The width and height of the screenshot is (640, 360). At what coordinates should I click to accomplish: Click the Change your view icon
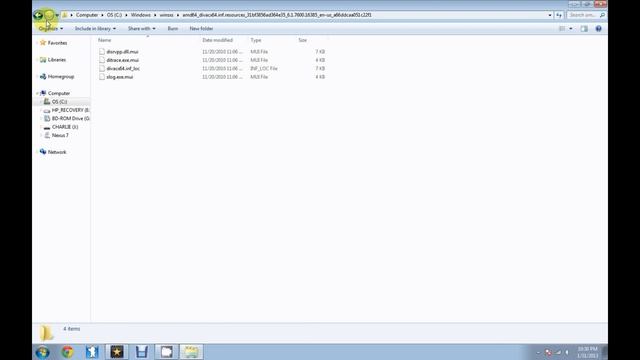pyautogui.click(x=562, y=29)
